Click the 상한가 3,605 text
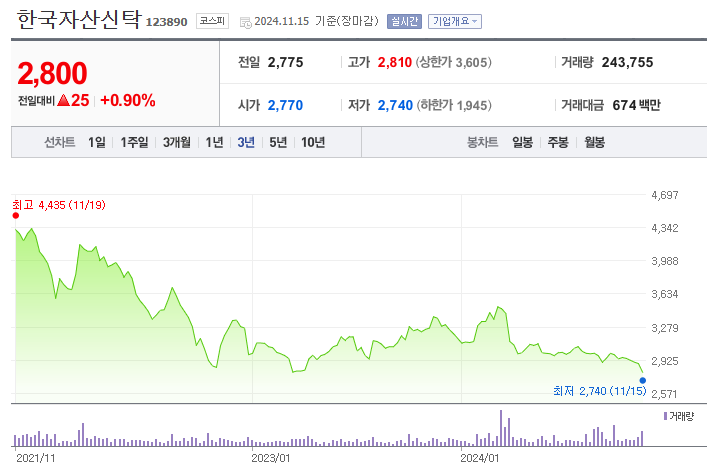The width and height of the screenshot is (707, 470). pyautogui.click(x=454, y=62)
